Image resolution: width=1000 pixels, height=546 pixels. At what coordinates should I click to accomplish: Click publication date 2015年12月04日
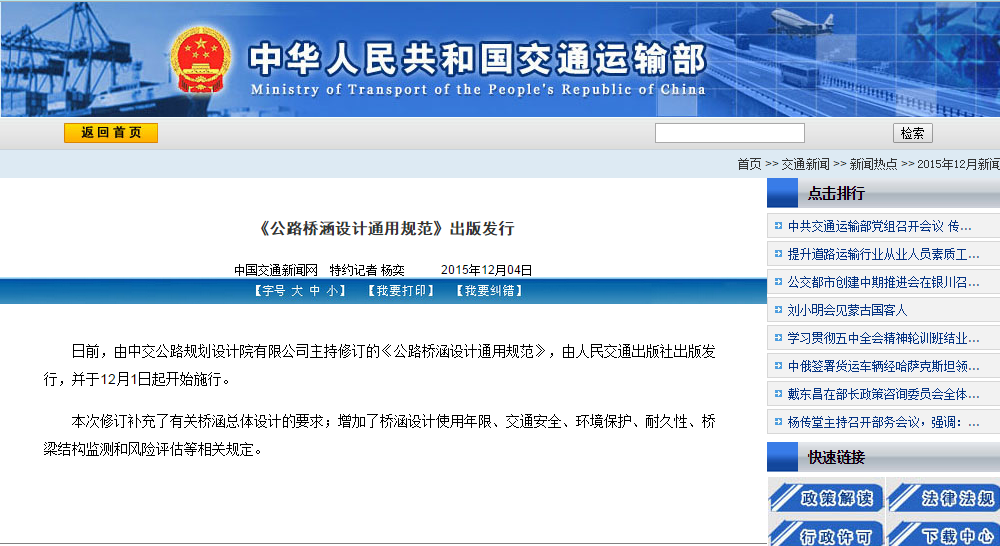click(x=487, y=270)
